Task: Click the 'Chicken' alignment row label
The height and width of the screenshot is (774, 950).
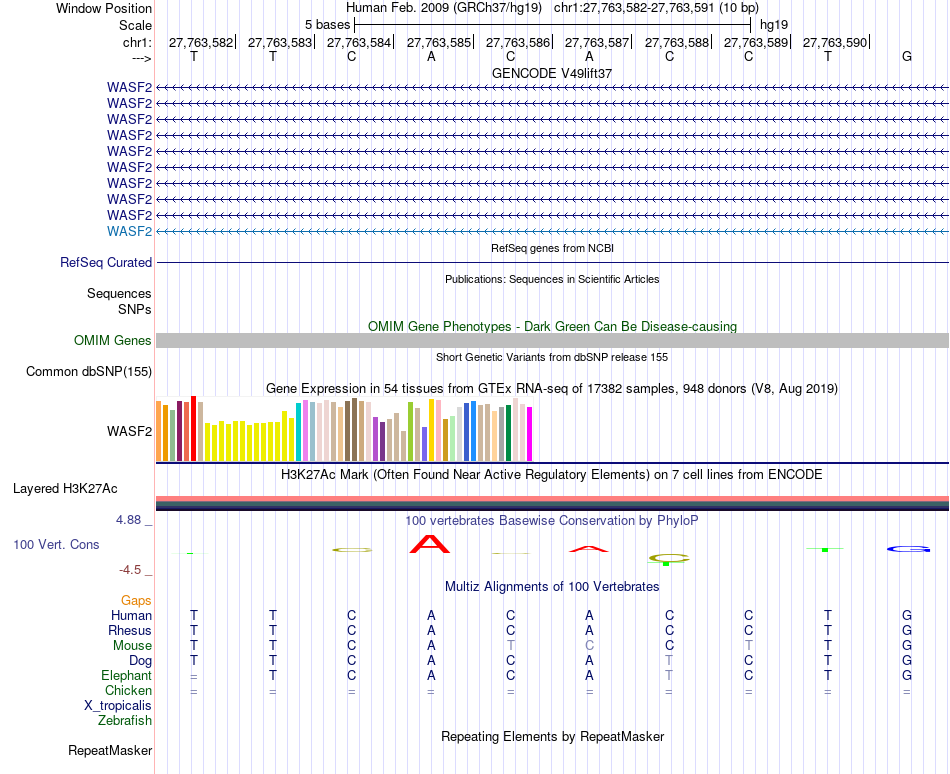Action: click(128, 690)
